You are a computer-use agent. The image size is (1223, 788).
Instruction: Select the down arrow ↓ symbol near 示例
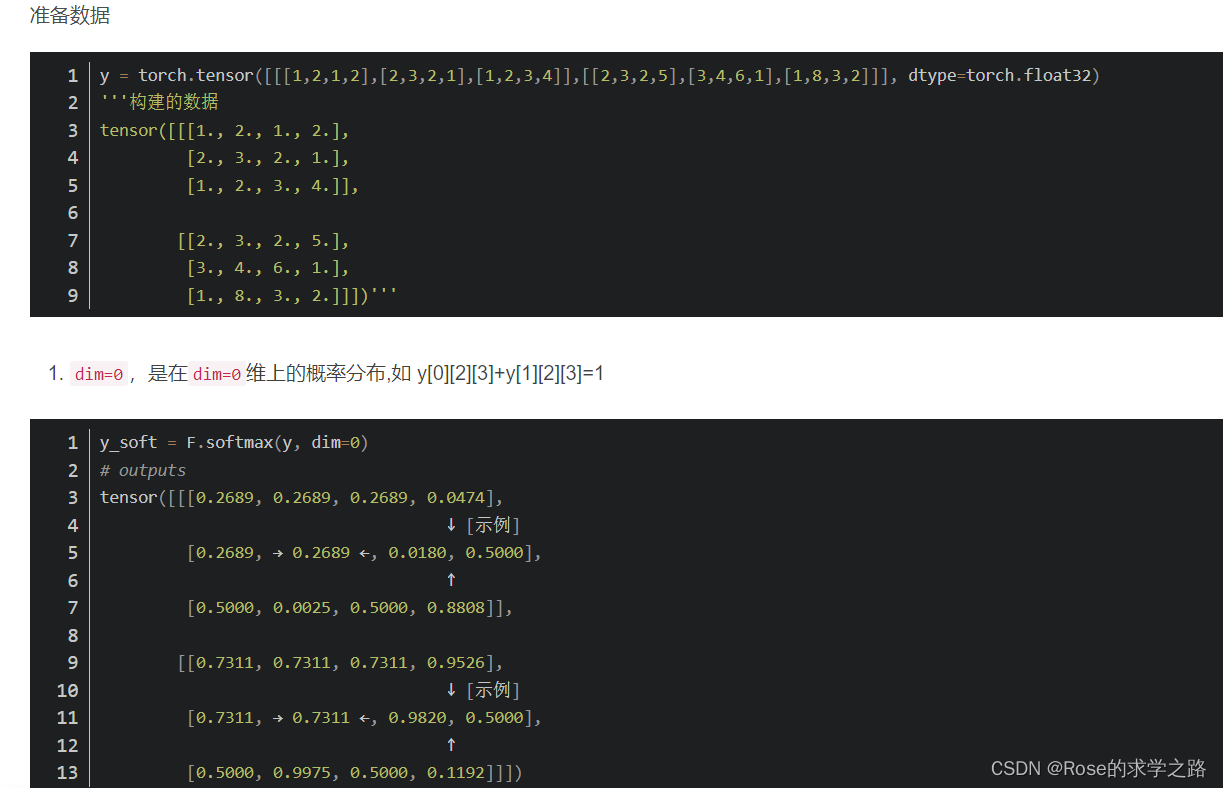pyautogui.click(x=451, y=524)
